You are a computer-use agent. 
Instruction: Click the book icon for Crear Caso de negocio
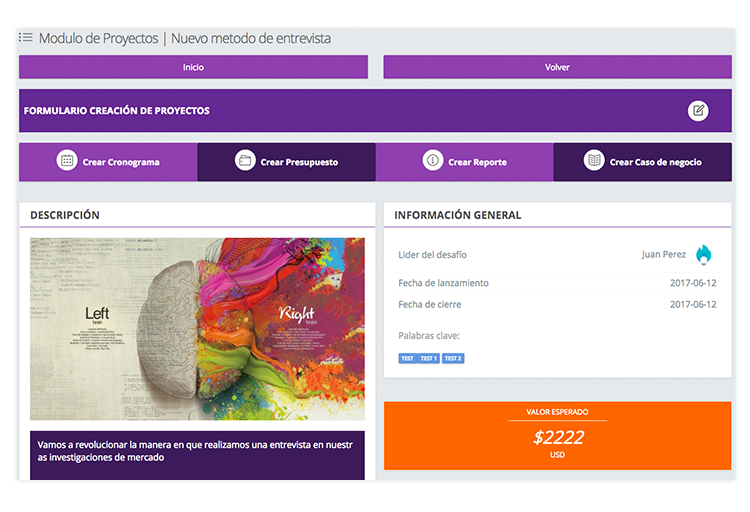(594, 161)
